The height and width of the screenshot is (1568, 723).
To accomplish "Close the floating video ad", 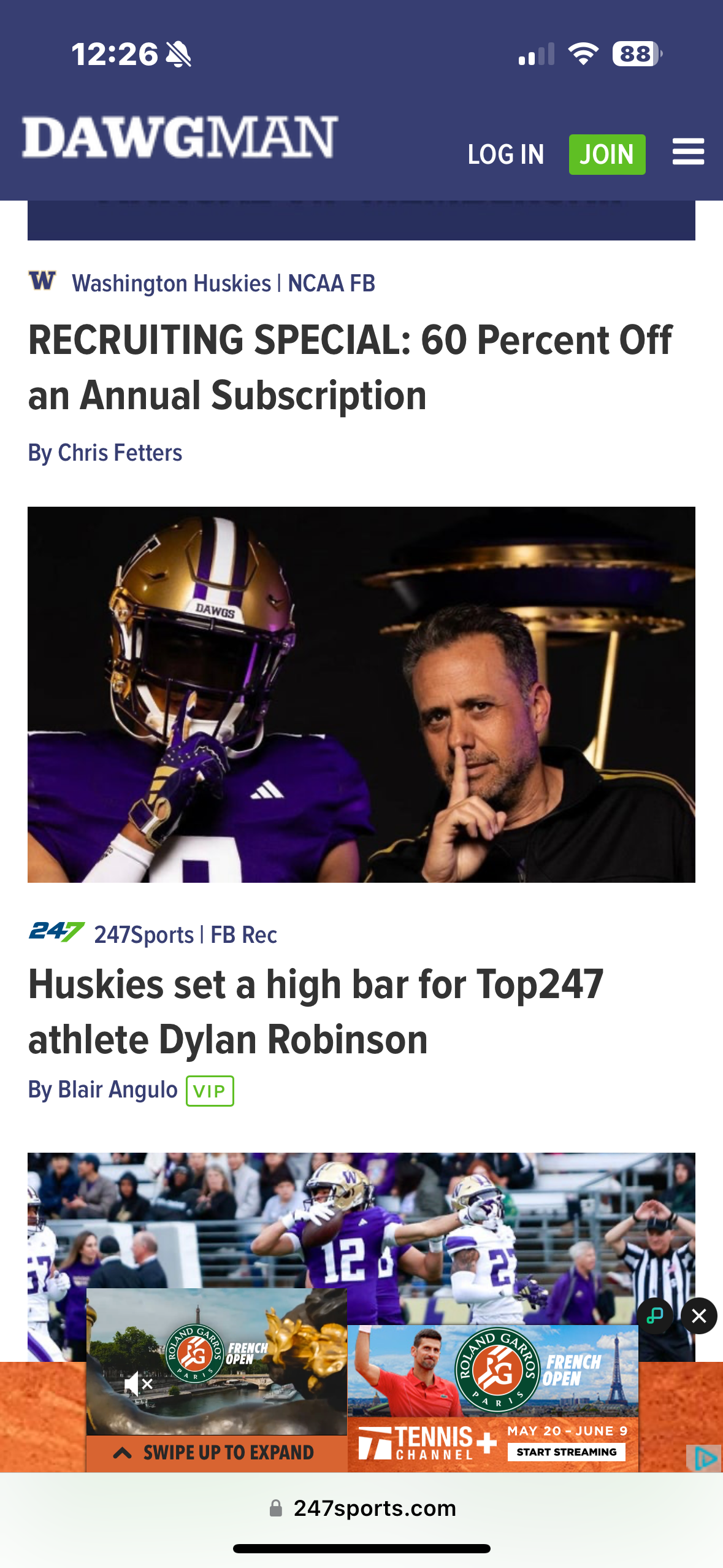I will pyautogui.click(x=698, y=1316).
